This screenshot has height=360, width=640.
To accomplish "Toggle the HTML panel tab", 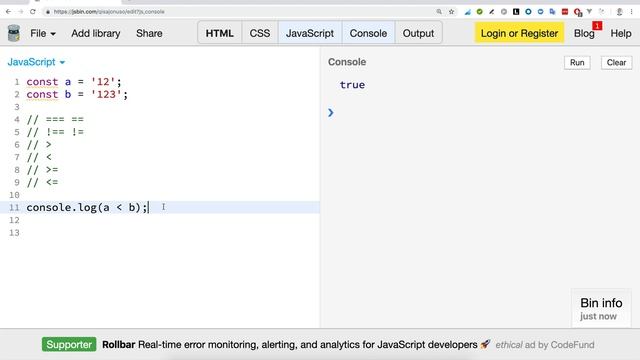I will click(220, 33).
